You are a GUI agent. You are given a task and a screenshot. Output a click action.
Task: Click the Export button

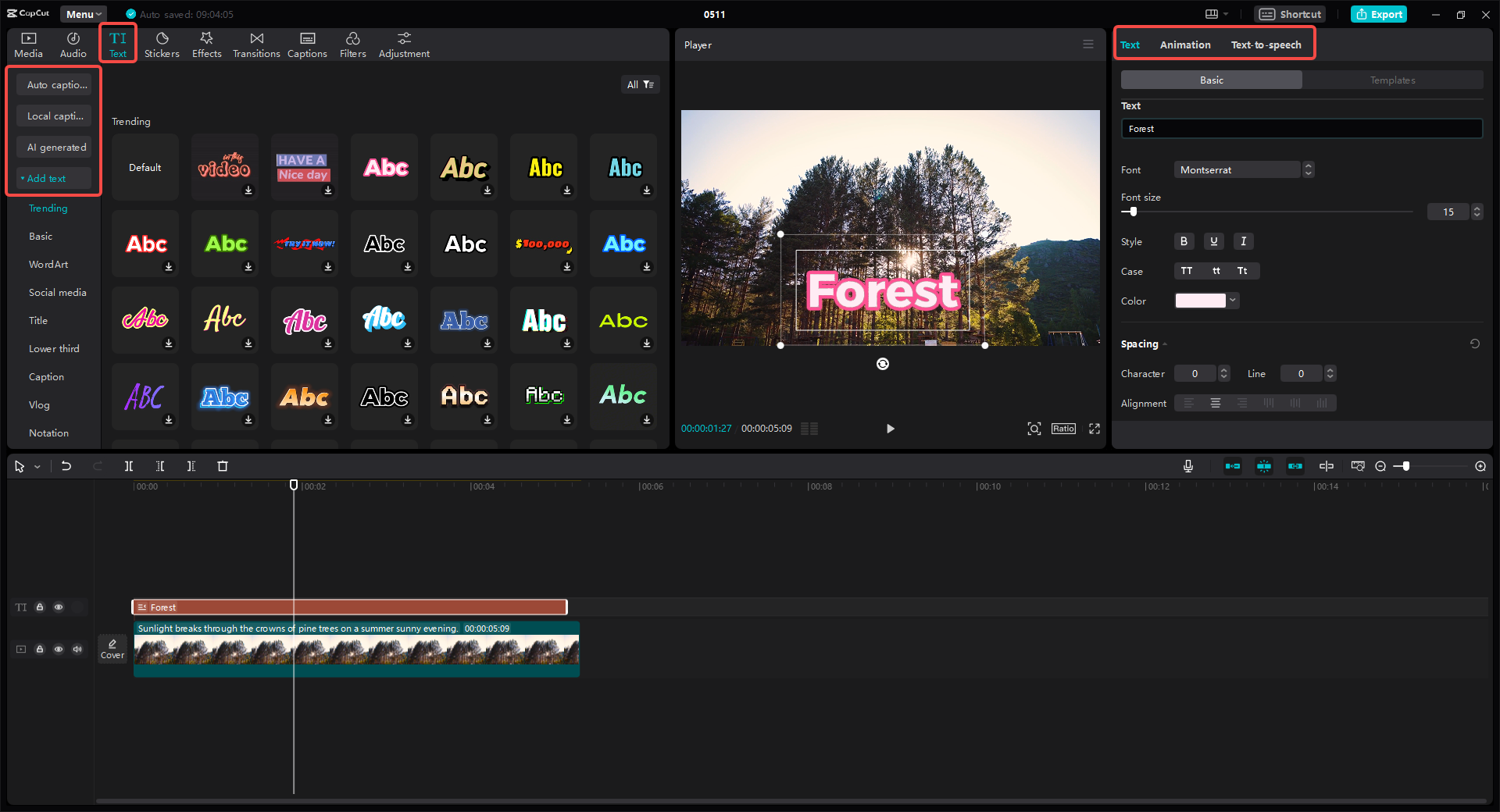point(1378,14)
